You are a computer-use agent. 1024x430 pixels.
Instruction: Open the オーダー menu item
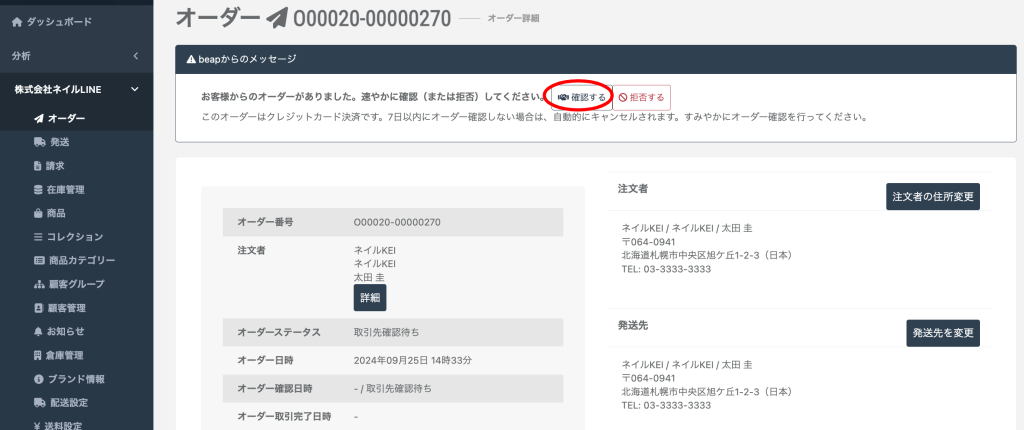tap(66, 119)
